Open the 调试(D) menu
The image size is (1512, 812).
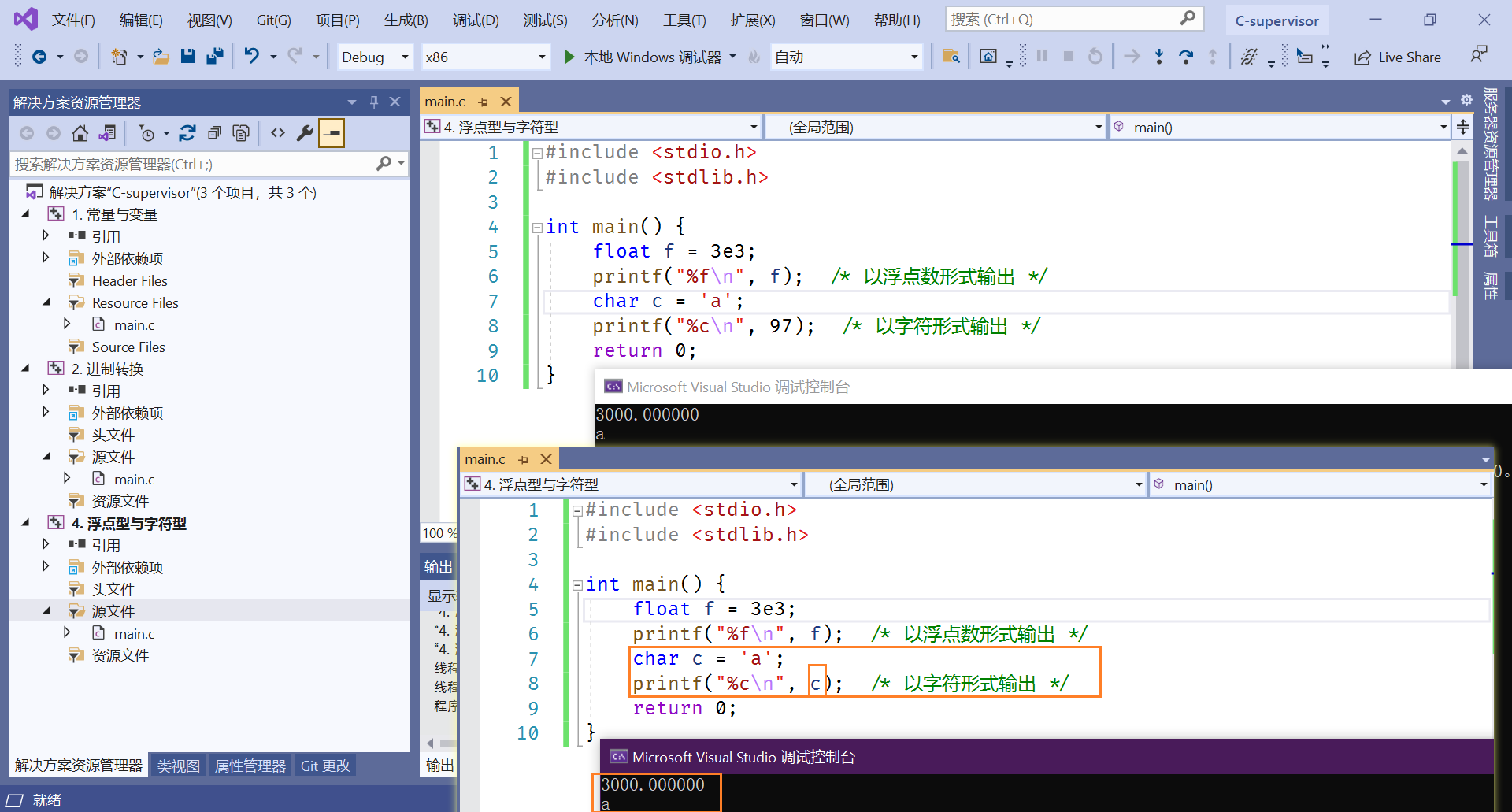click(476, 20)
